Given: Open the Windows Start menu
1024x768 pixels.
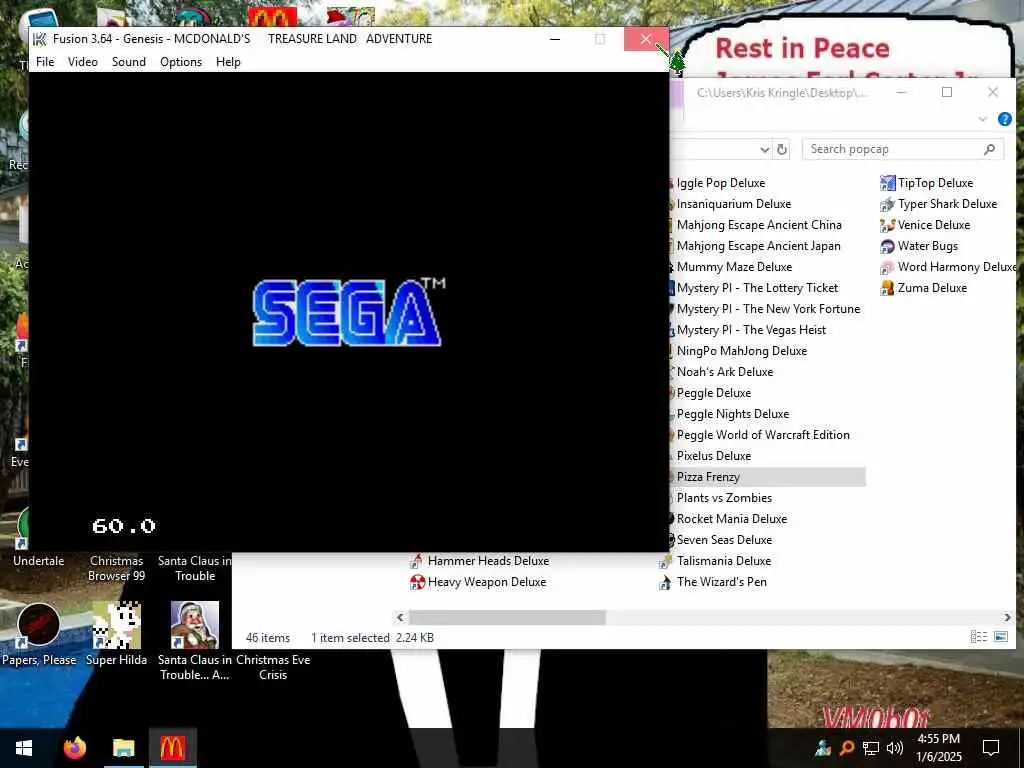Looking at the screenshot, I should (24, 748).
